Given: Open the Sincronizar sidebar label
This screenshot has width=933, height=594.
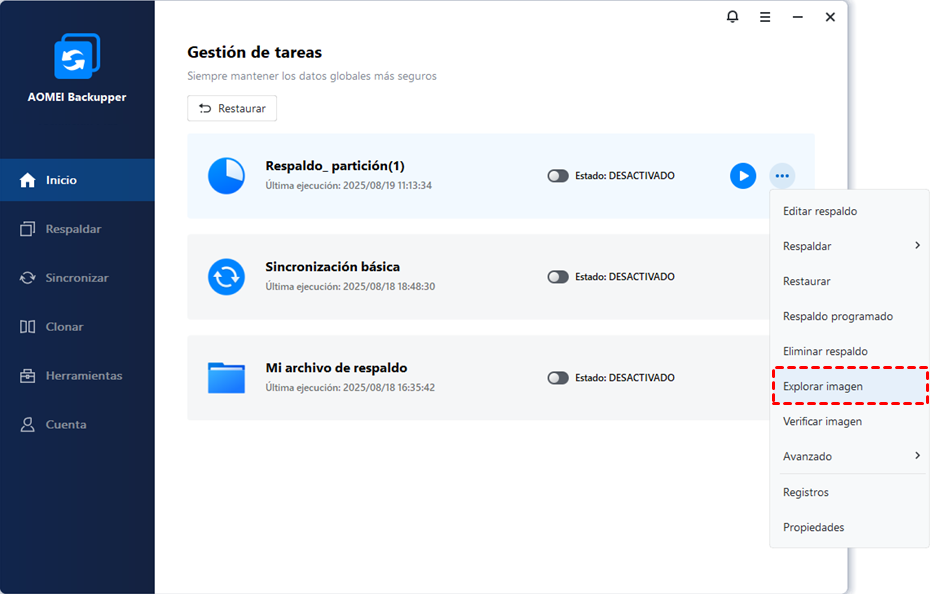Looking at the screenshot, I should [x=77, y=277].
